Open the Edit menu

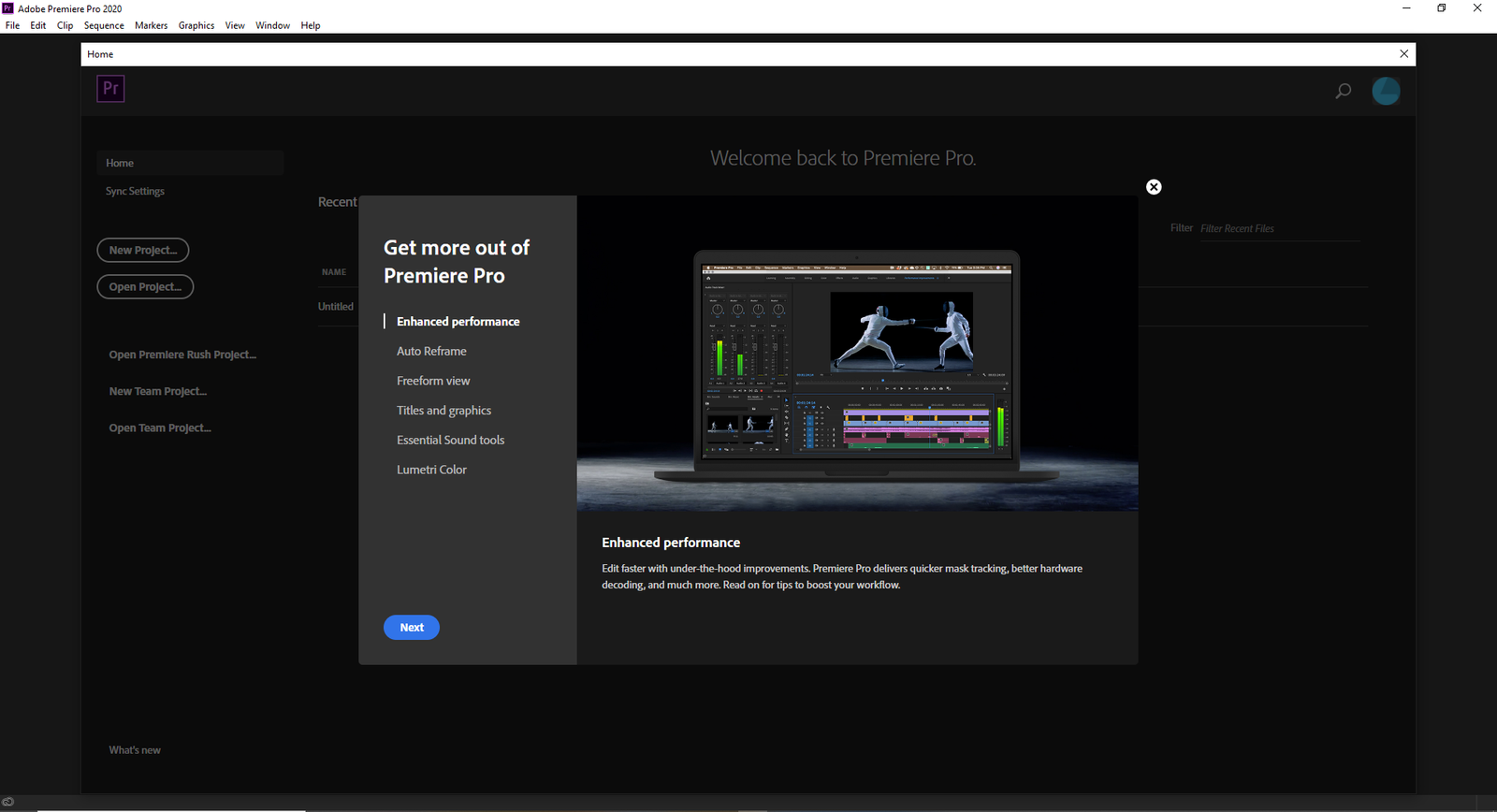click(38, 25)
